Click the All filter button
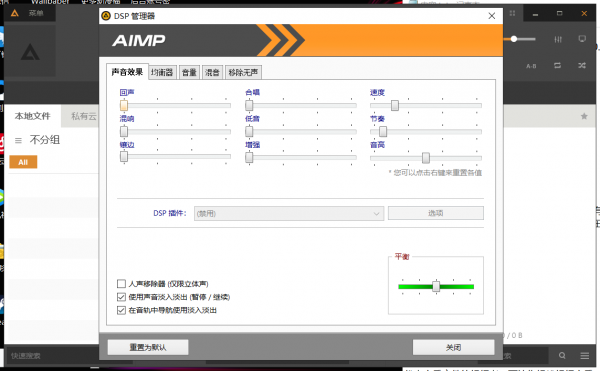Viewport: 600px width, 371px height. pos(23,162)
